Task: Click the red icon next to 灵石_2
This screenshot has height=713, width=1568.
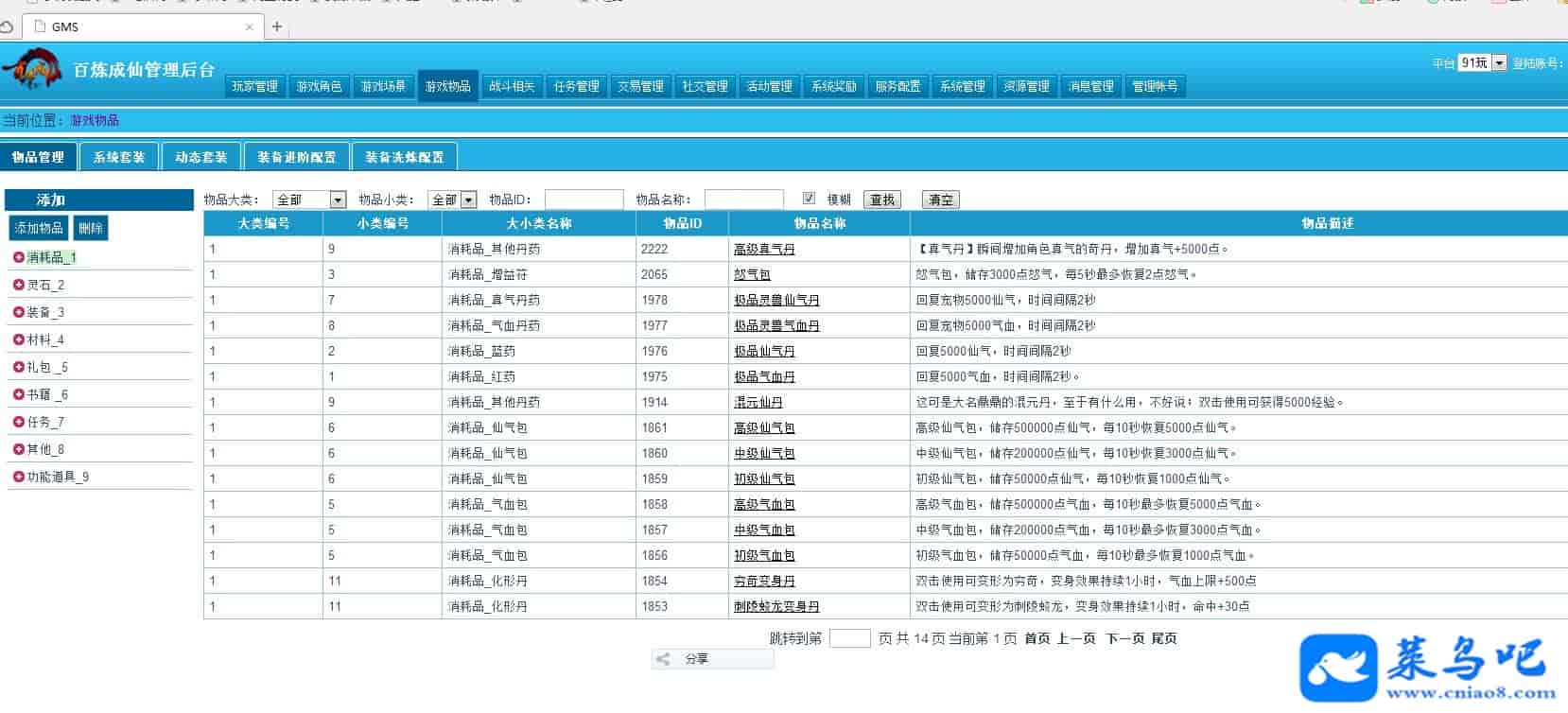Action: pos(18,285)
